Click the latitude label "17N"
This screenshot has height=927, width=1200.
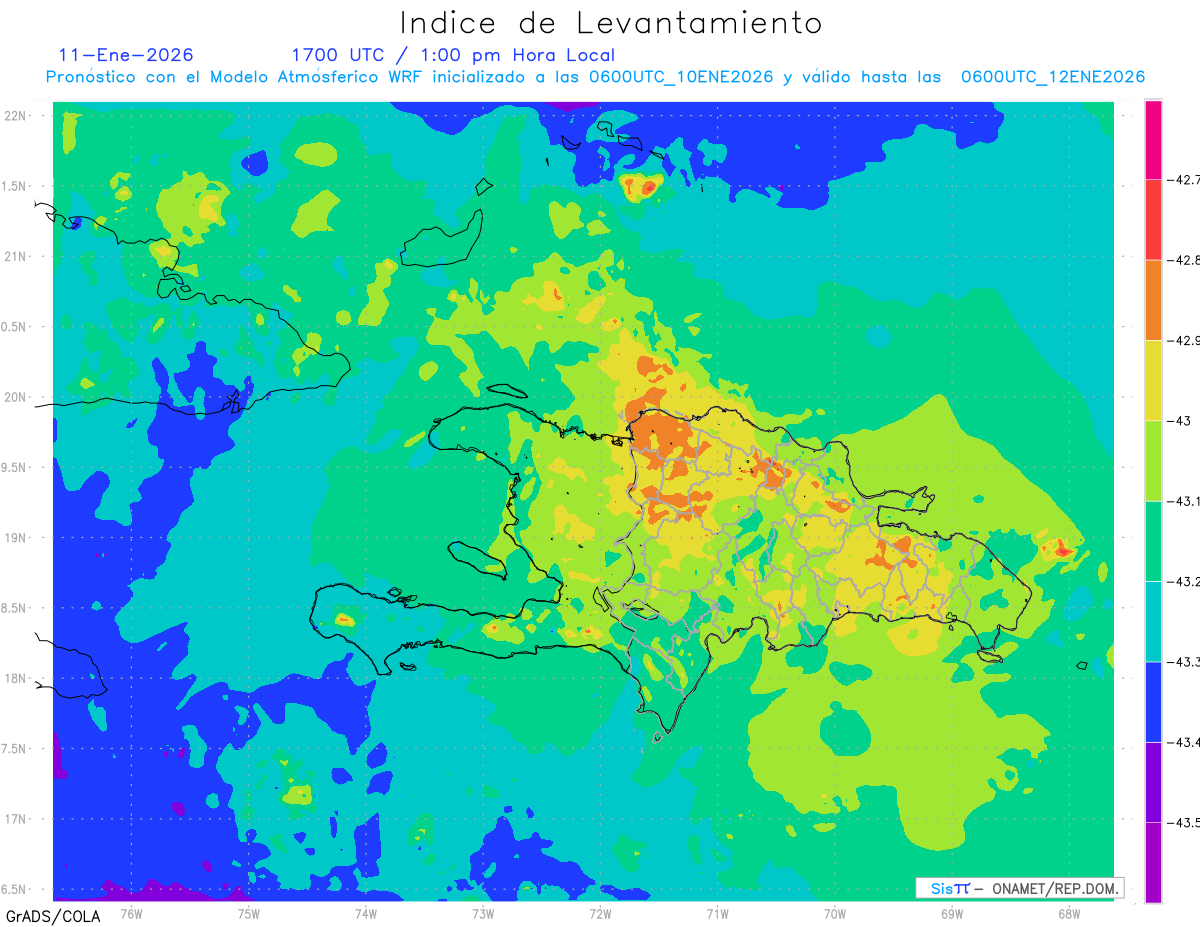(x=17, y=820)
